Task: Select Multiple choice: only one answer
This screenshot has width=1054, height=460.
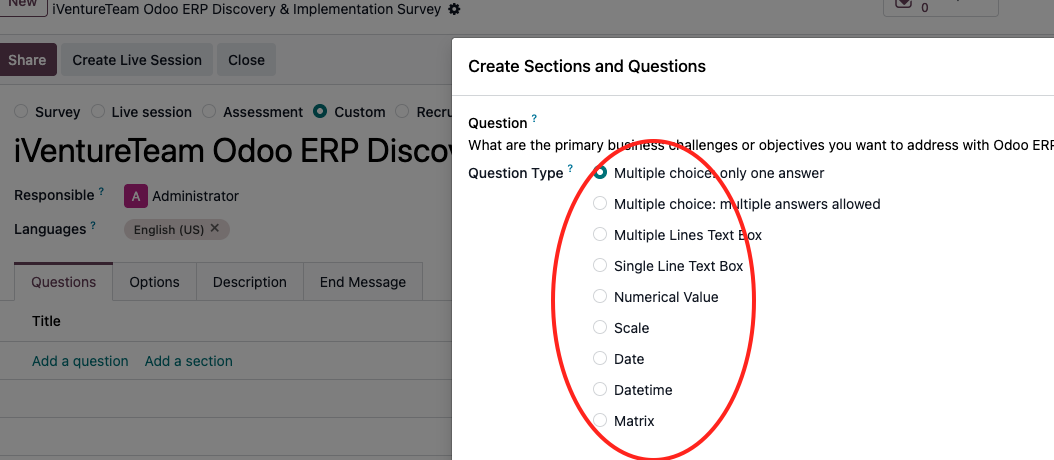Action: [x=600, y=173]
